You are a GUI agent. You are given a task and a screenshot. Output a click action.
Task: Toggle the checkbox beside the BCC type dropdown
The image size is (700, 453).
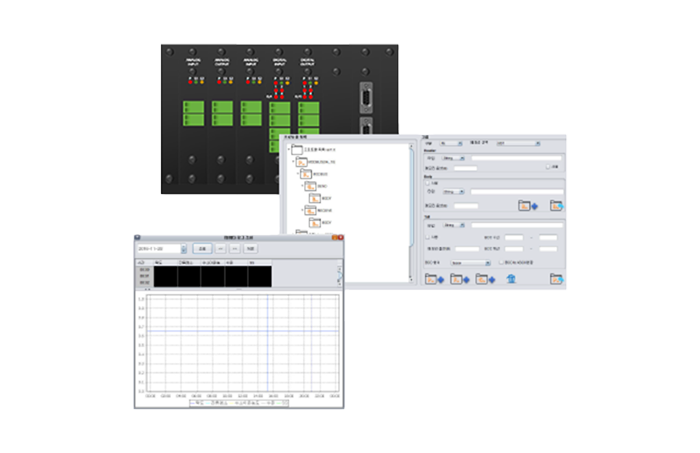coord(501,262)
